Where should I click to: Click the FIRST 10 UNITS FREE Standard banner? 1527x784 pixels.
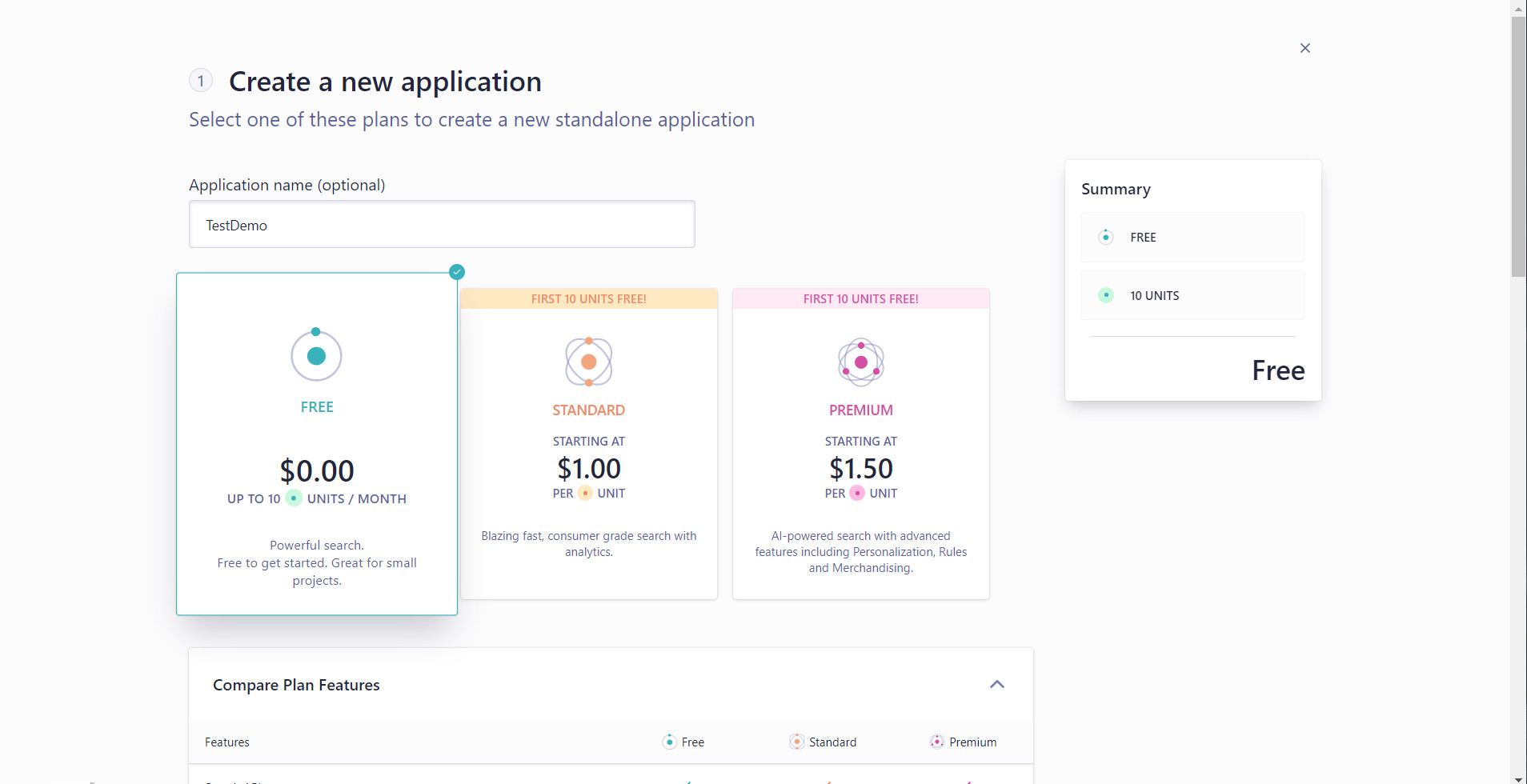588,299
